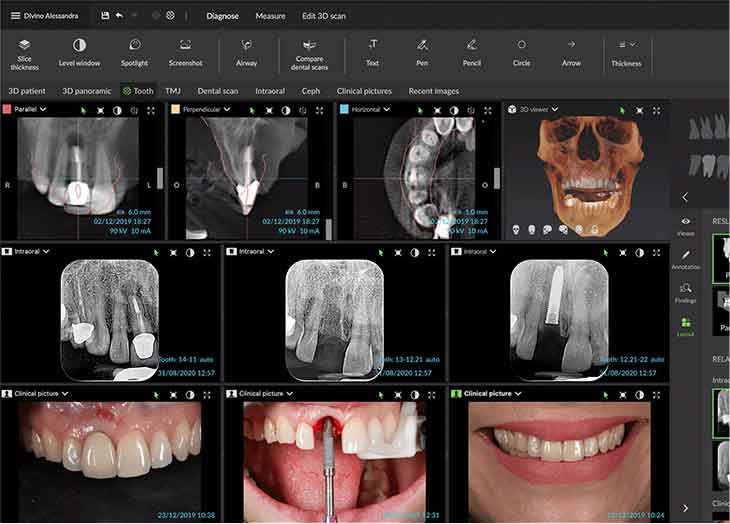Open the Findings sidebar tool

coord(685,293)
